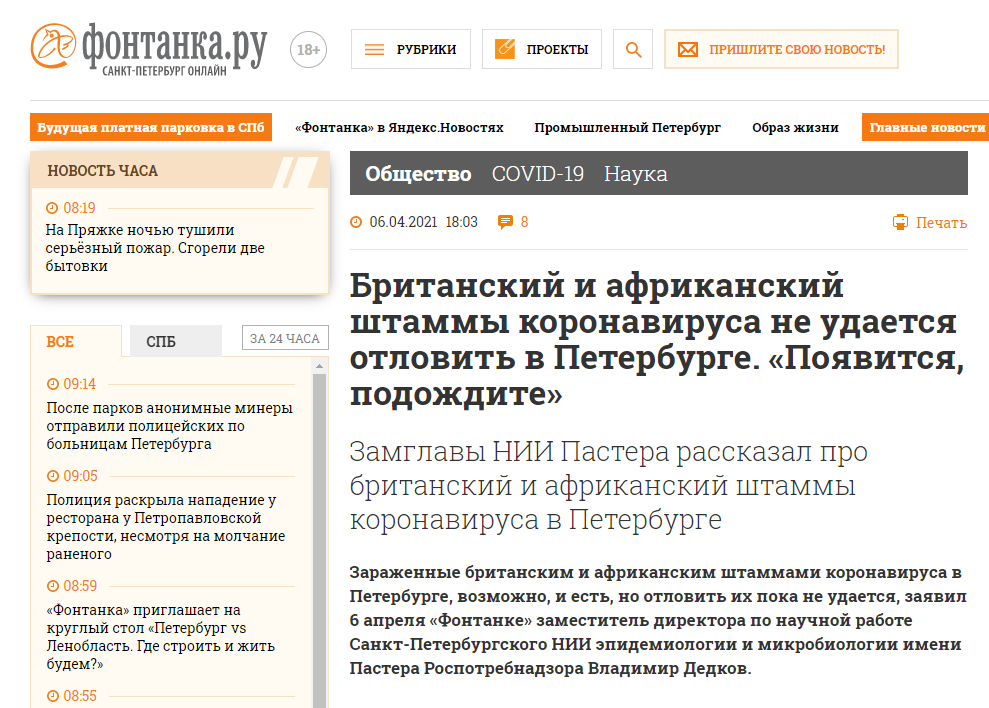Open the COVID-19 category
989x708 pixels.
(x=538, y=174)
